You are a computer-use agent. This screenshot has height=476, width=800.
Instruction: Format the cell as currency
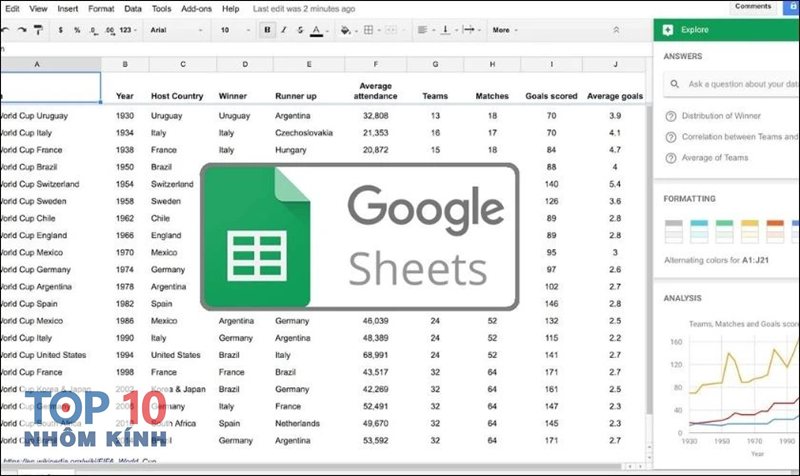point(61,30)
